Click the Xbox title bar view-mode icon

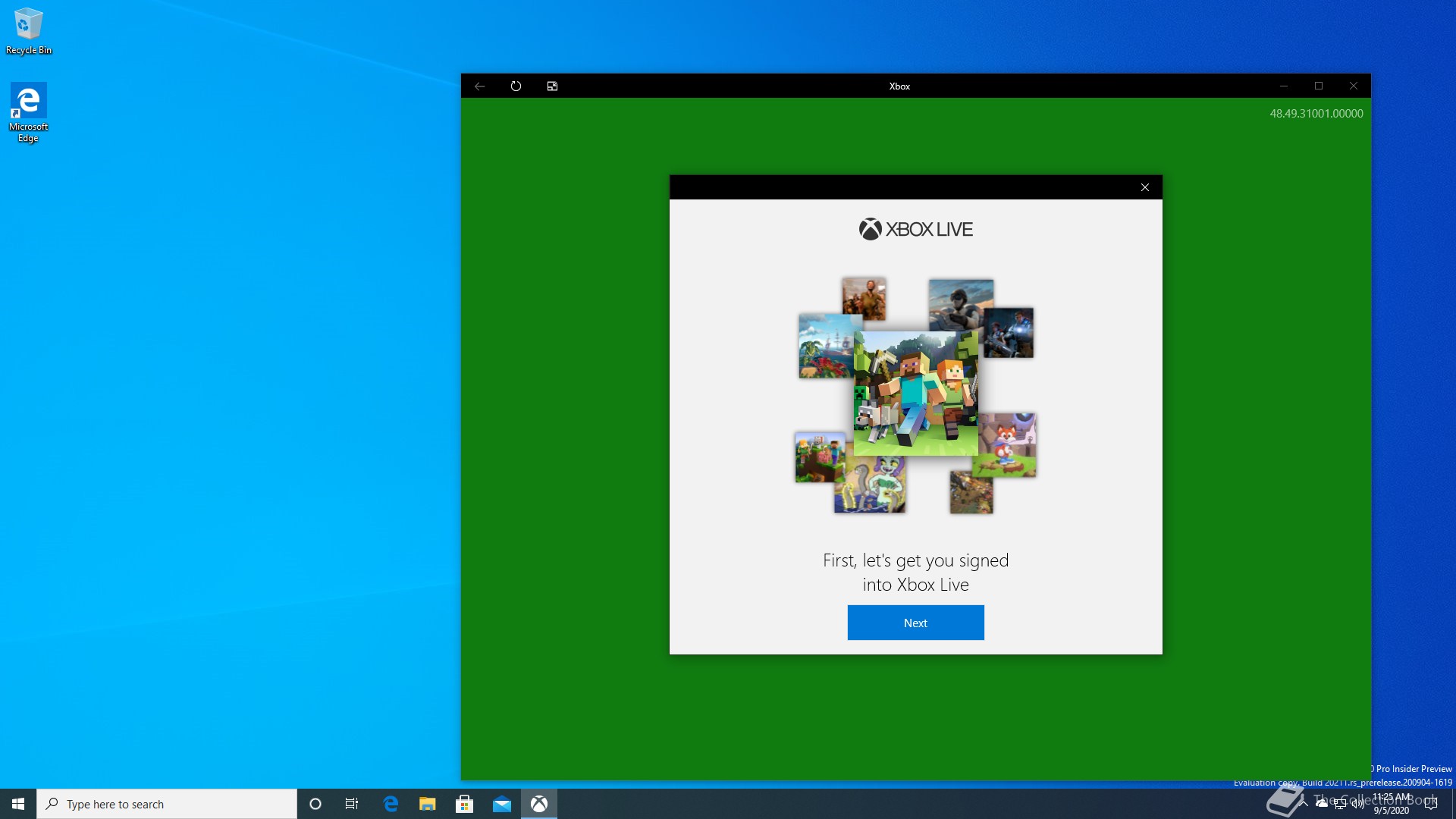coord(552,86)
